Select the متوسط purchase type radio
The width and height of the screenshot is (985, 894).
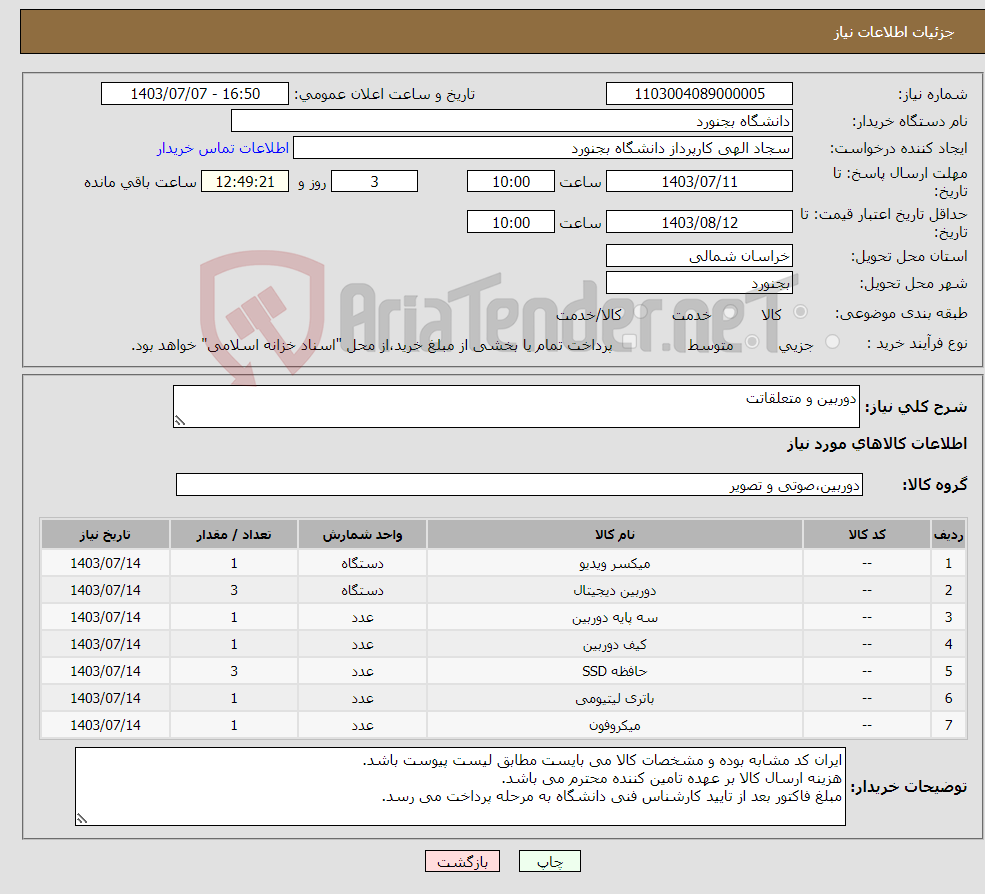[x=752, y=342]
